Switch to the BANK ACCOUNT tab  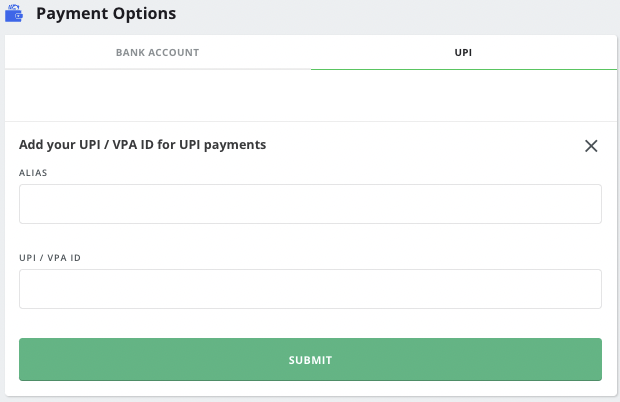158,52
